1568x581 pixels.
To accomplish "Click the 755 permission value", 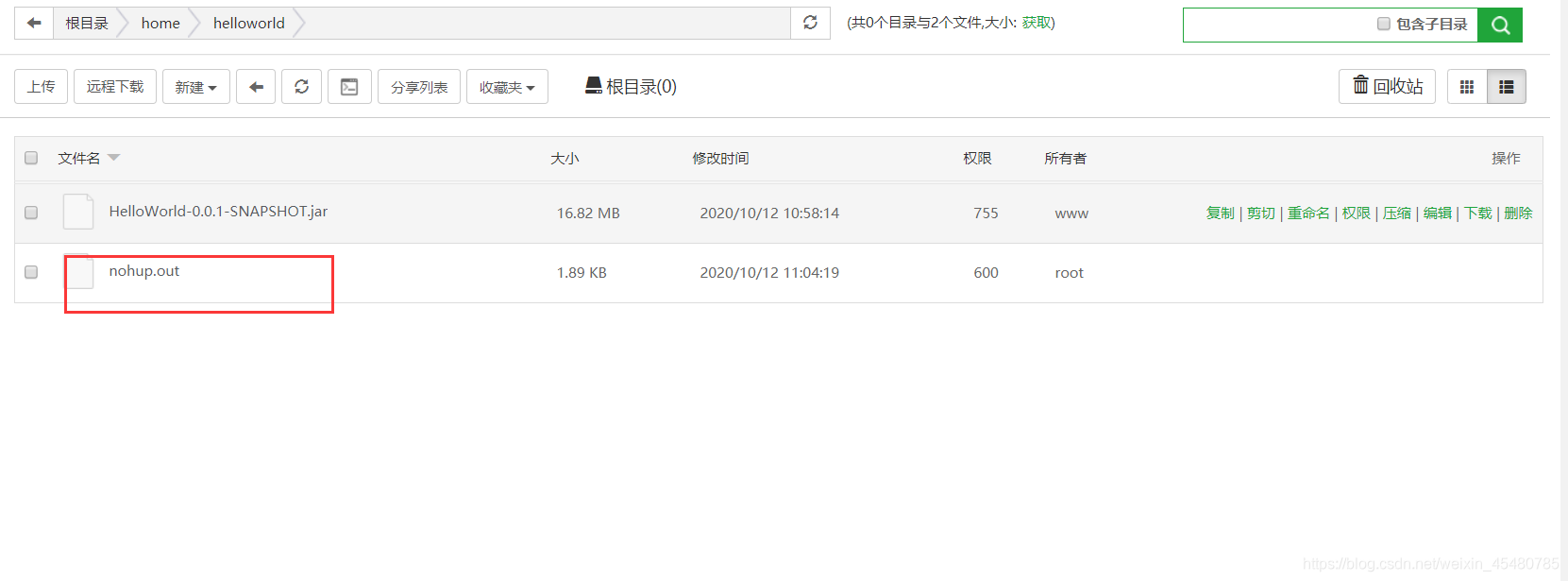I will (986, 214).
